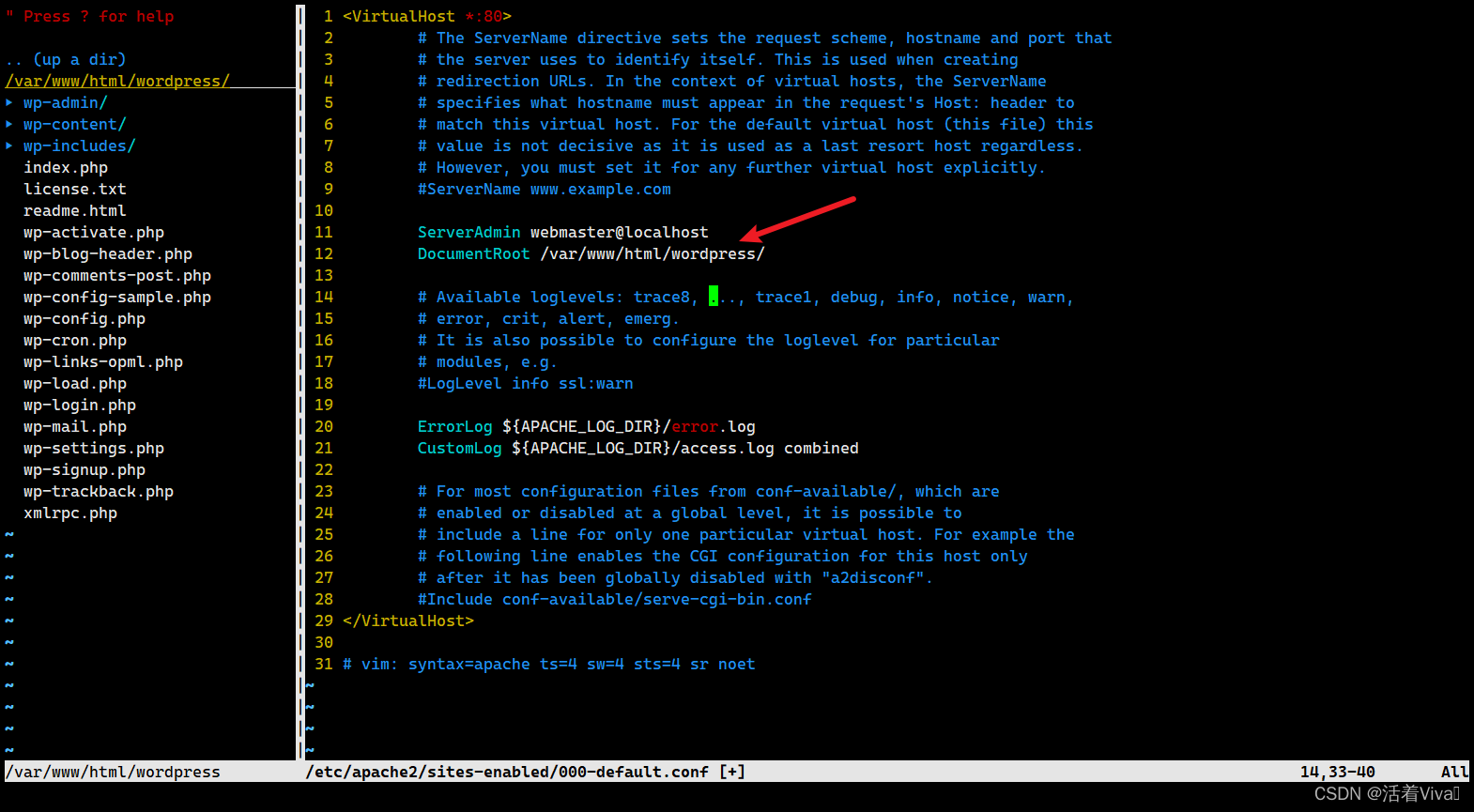Click the ErrorLog directive keyword
This screenshot has height=812, width=1474.
pyautogui.click(x=455, y=426)
